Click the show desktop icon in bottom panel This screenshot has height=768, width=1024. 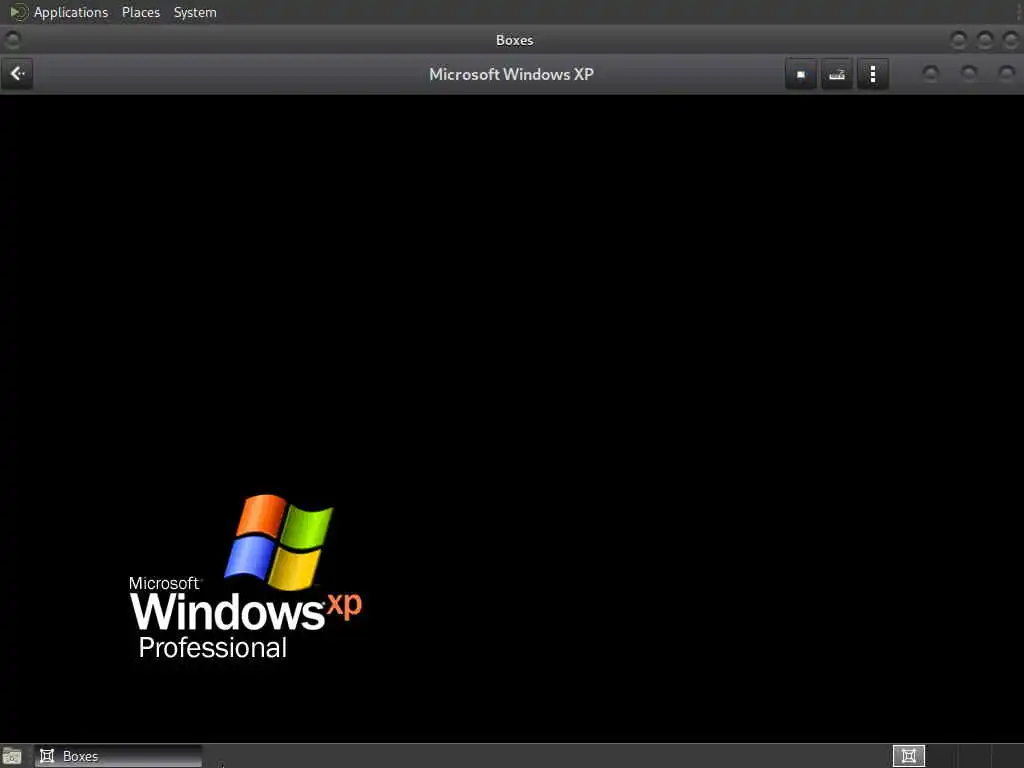12,756
